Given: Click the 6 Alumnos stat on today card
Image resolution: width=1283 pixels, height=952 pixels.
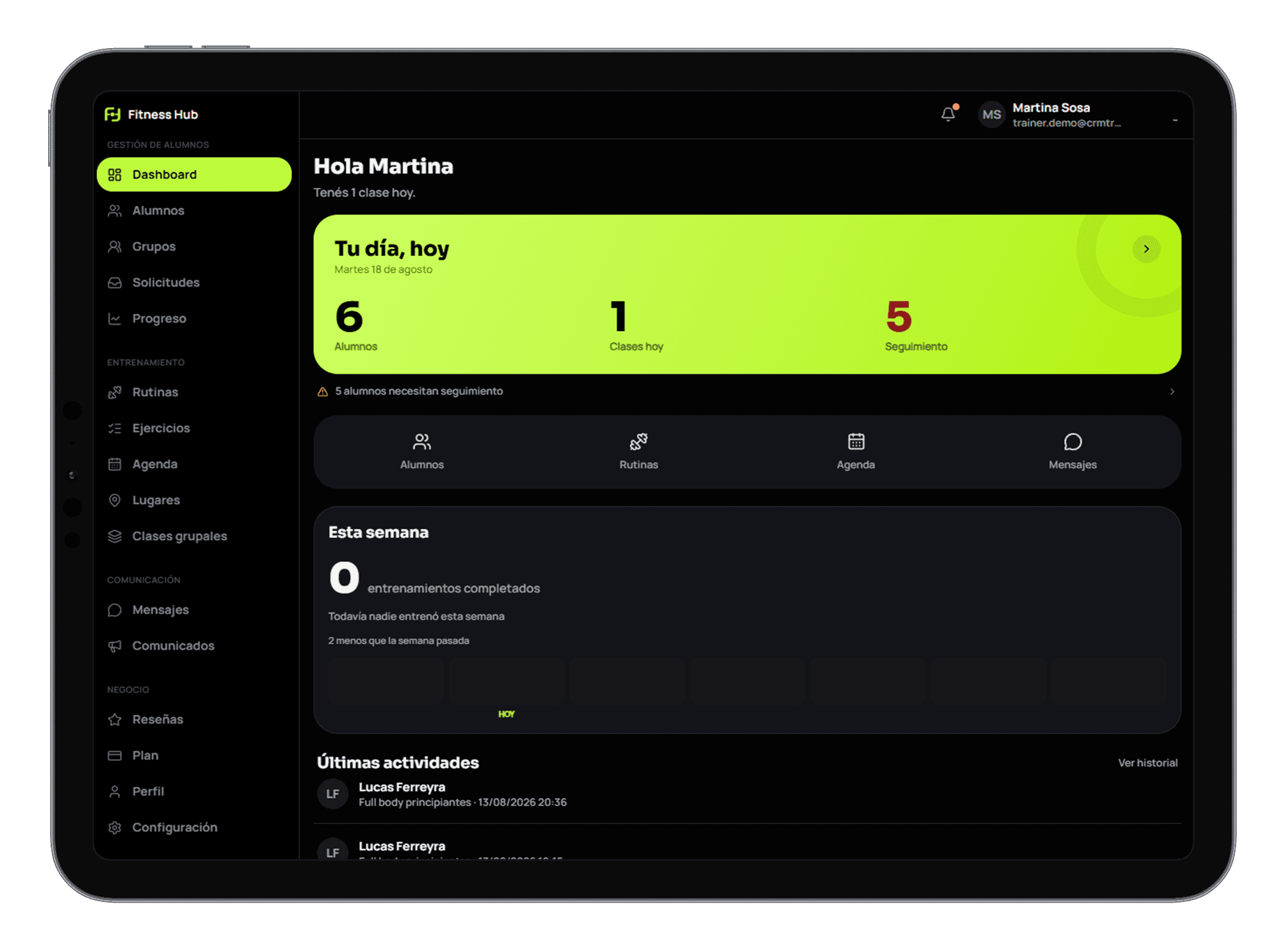Looking at the screenshot, I should tap(356, 326).
